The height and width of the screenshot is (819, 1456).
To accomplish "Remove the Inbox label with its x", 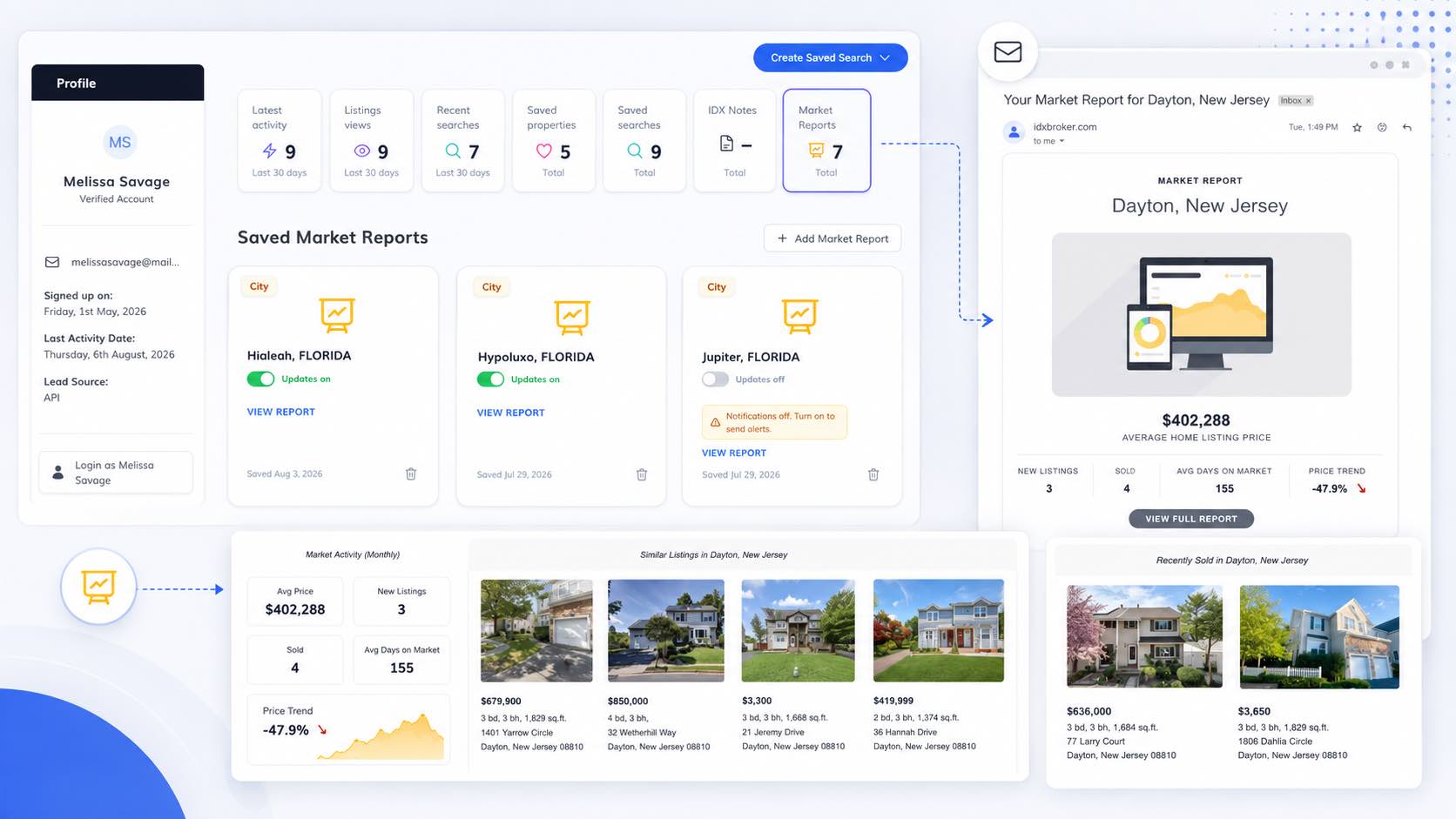I will [1308, 101].
